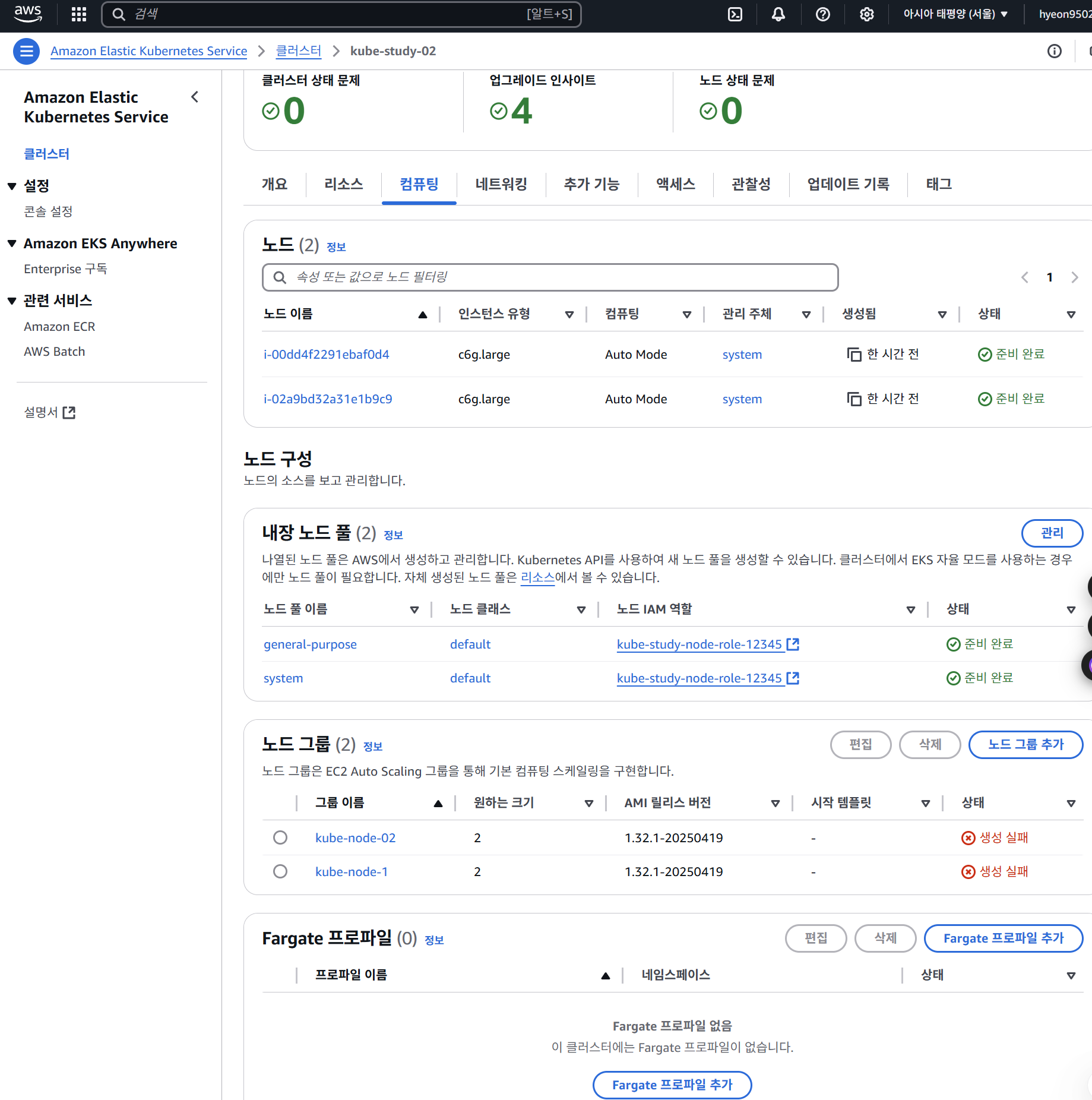Click Fargate 프로파일 추가 button in the header
This screenshot has width=1092, height=1100.
1004,938
